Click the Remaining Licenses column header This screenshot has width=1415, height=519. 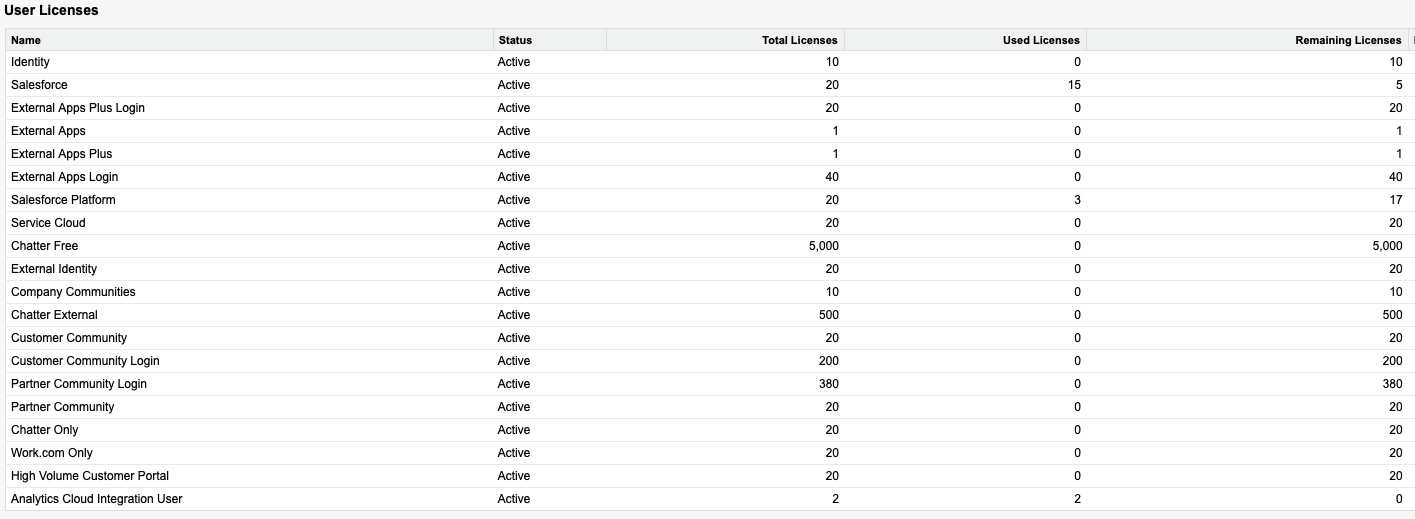tap(1348, 40)
